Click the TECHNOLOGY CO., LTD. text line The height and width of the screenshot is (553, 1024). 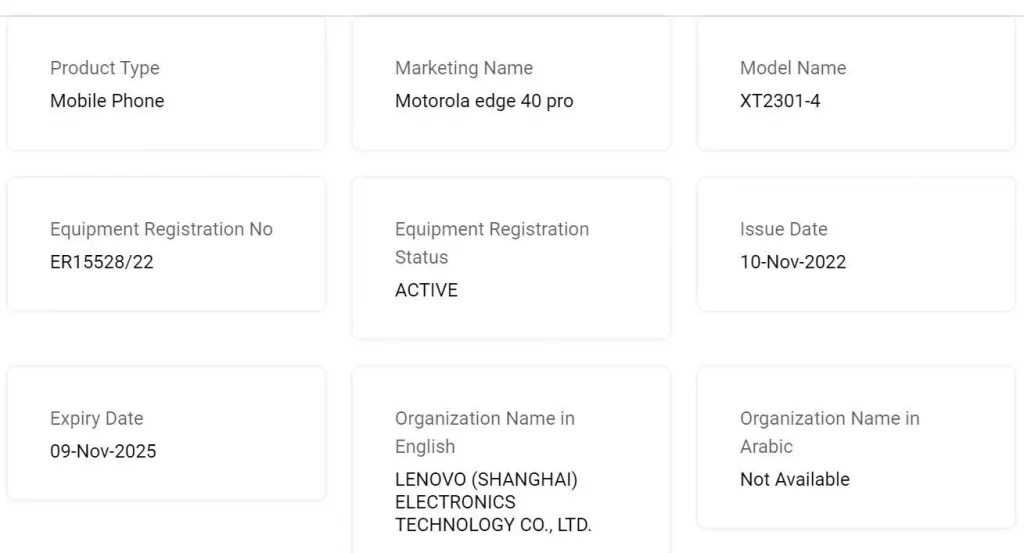pos(493,524)
